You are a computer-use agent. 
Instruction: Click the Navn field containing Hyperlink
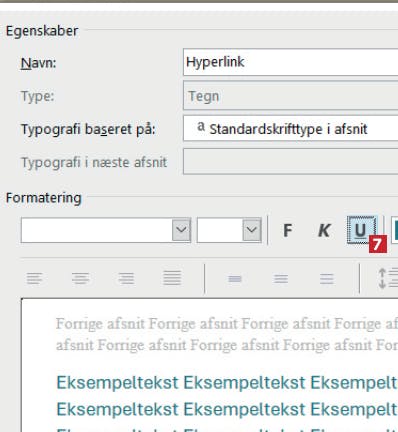click(290, 62)
